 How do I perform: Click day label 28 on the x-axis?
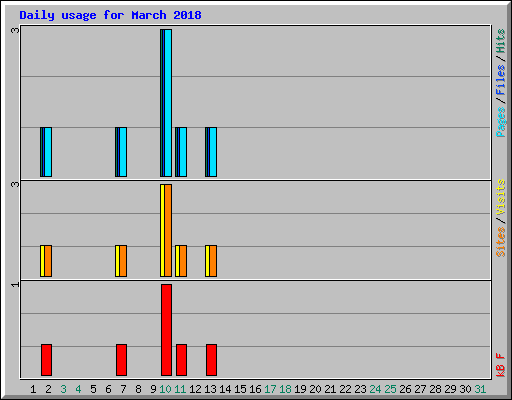(435, 389)
